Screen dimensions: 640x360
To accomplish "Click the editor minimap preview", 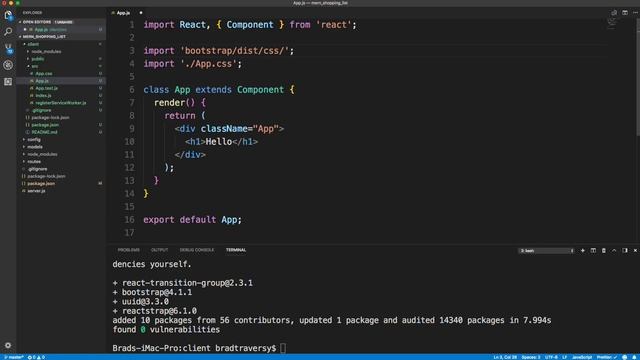I will coord(611,24).
